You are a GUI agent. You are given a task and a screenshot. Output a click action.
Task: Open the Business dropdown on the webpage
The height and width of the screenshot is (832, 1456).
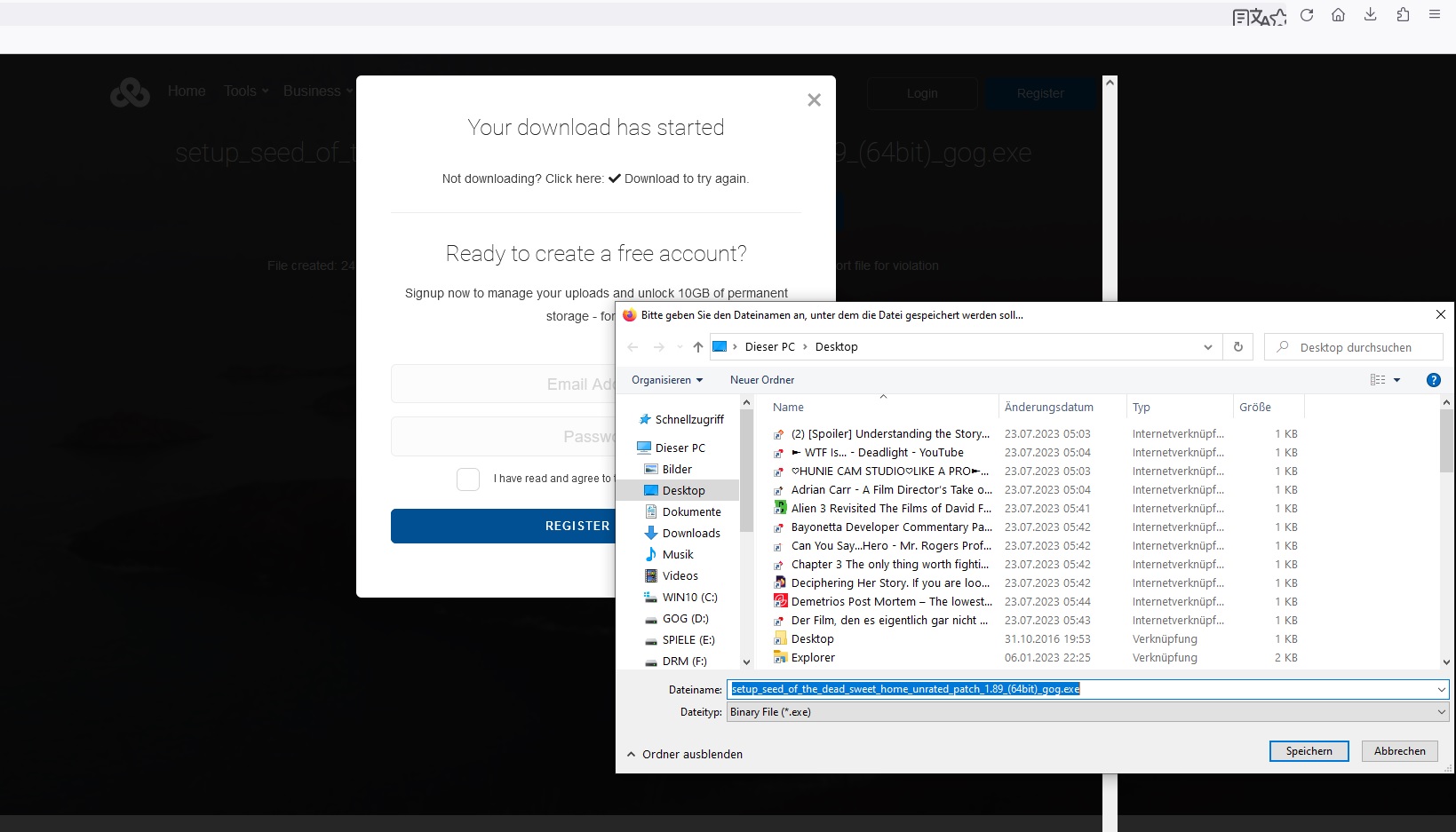click(x=318, y=91)
